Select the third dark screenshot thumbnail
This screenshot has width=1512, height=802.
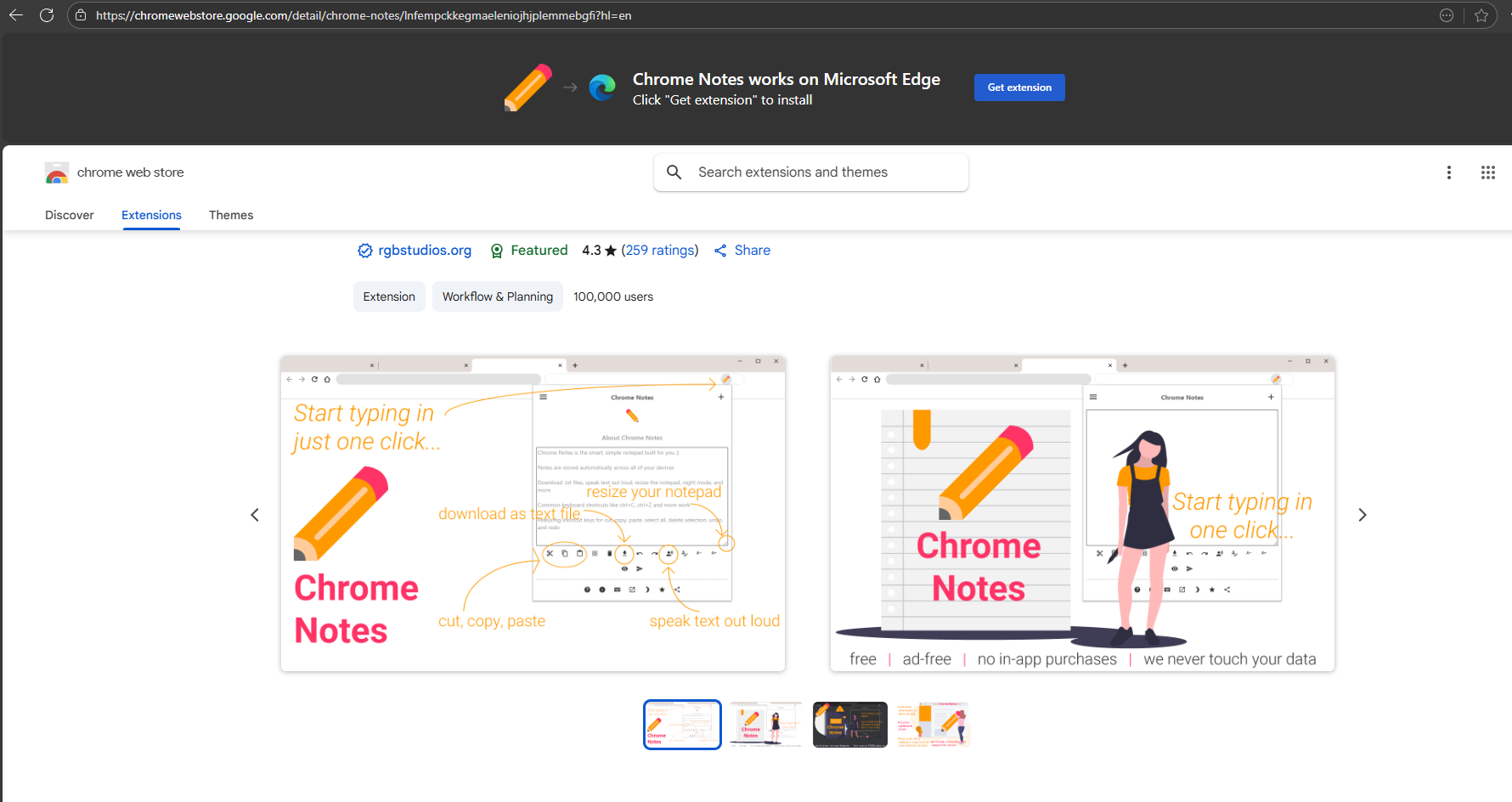pyautogui.click(x=849, y=725)
